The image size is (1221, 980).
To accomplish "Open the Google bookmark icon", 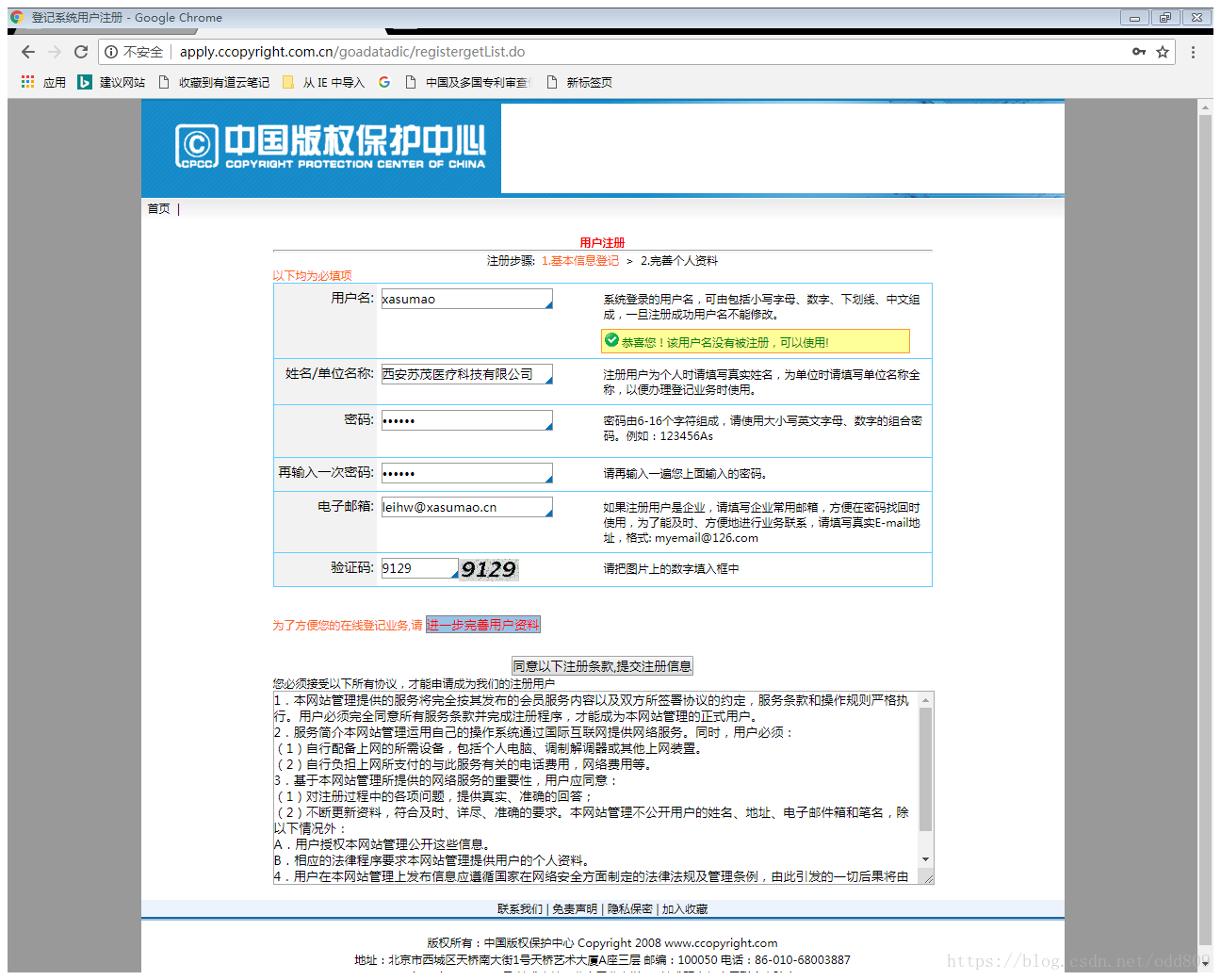I will [x=384, y=82].
